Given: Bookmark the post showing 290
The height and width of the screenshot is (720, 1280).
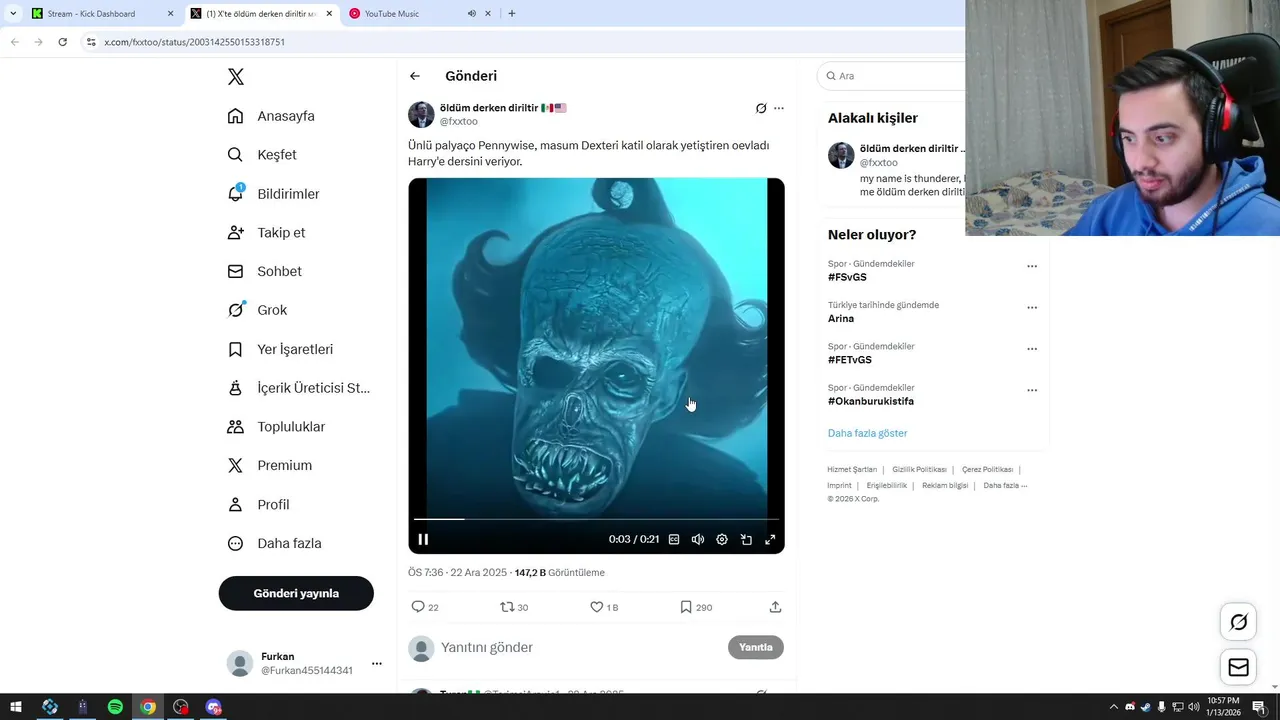Looking at the screenshot, I should coord(696,607).
